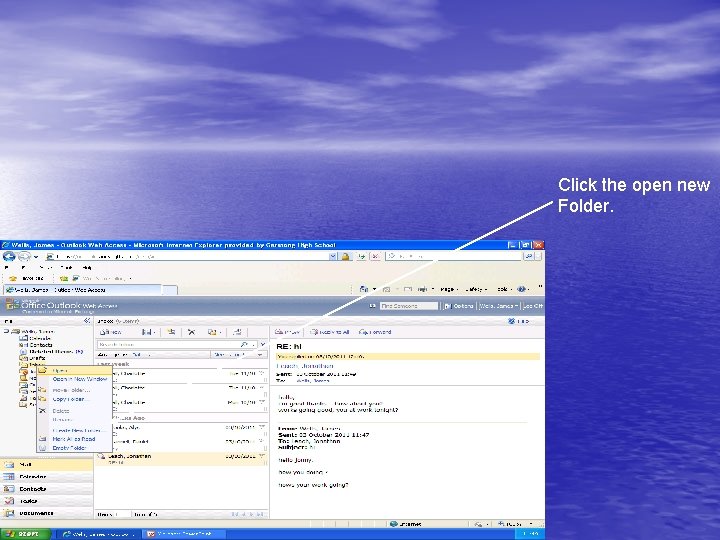This screenshot has height=540, width=720.
Task: Select the Microsoft PowerPoint taskbar button
Action: [184, 534]
